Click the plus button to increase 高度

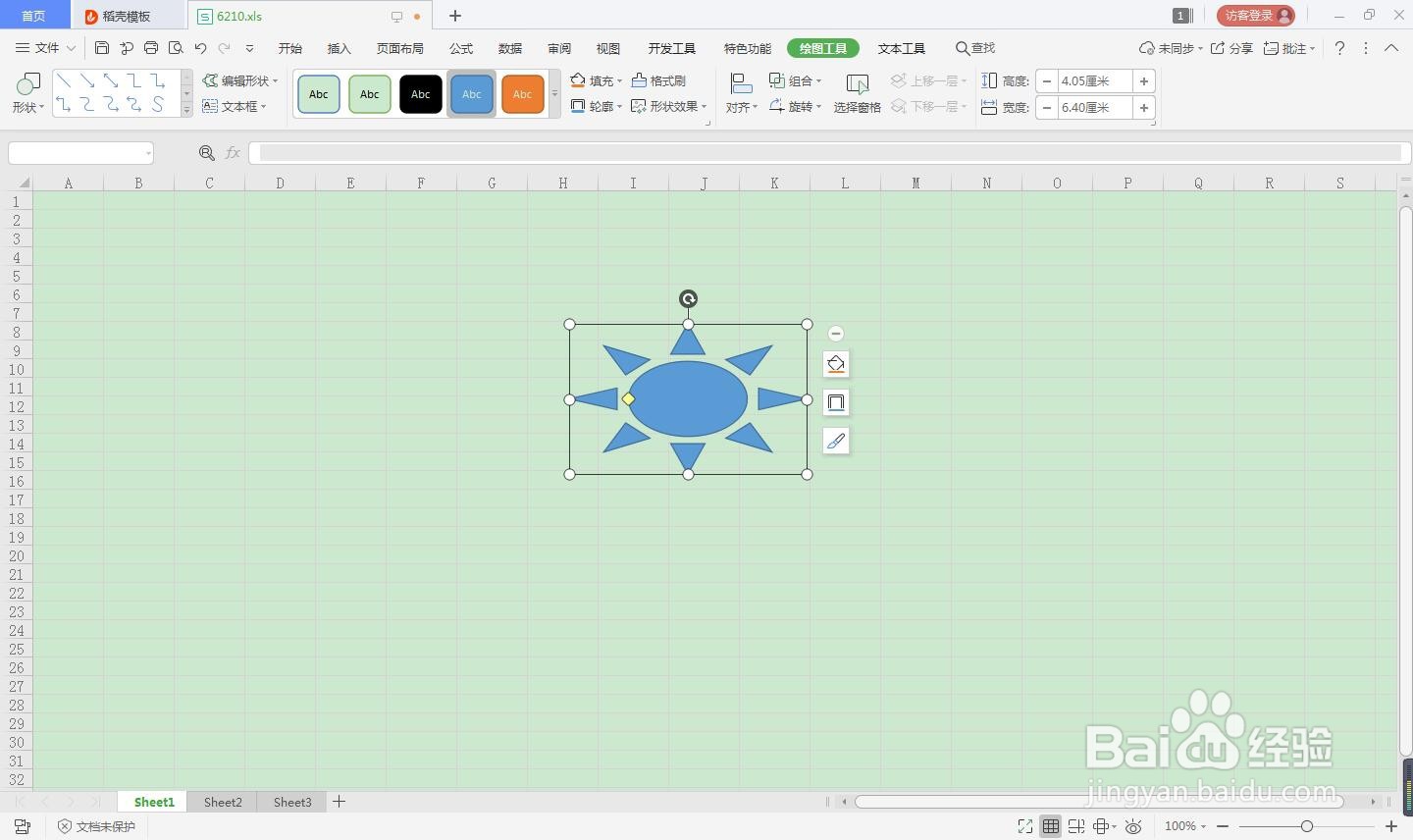tap(1143, 80)
